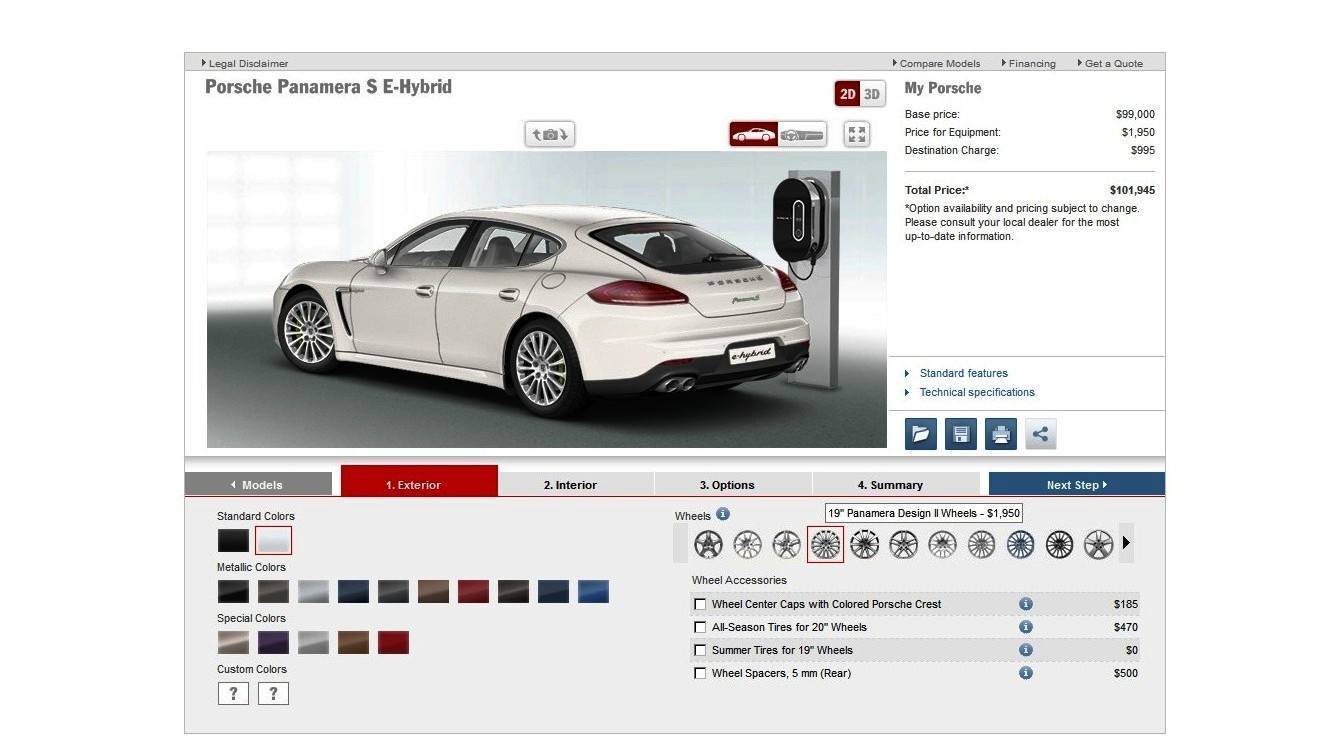Viewport: 1326px width, 742px height.
Task: Click the Total Price value $101,945
Action: pyautogui.click(x=1132, y=190)
